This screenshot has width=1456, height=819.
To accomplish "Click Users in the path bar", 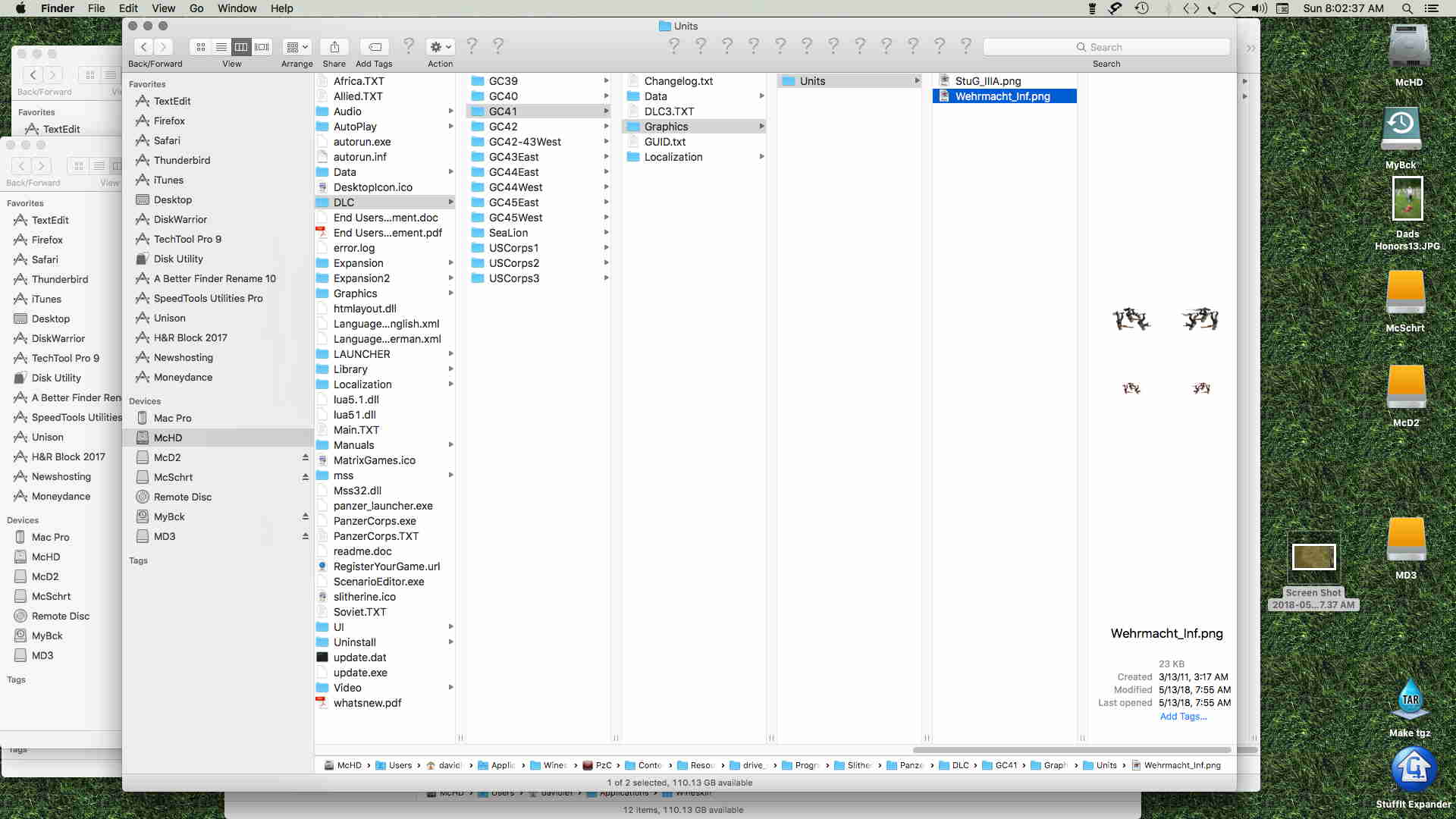I will [394, 765].
